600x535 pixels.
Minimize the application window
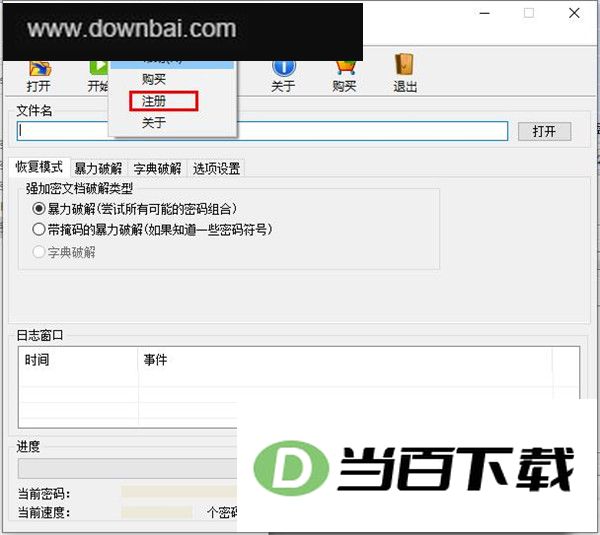[484, 13]
